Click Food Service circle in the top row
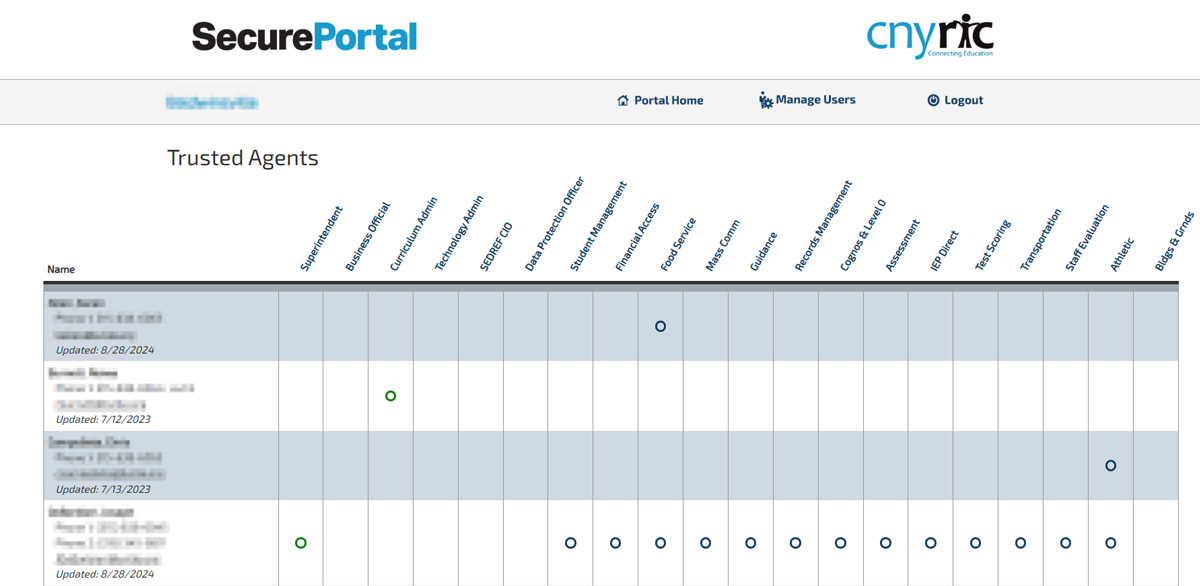 (x=660, y=326)
